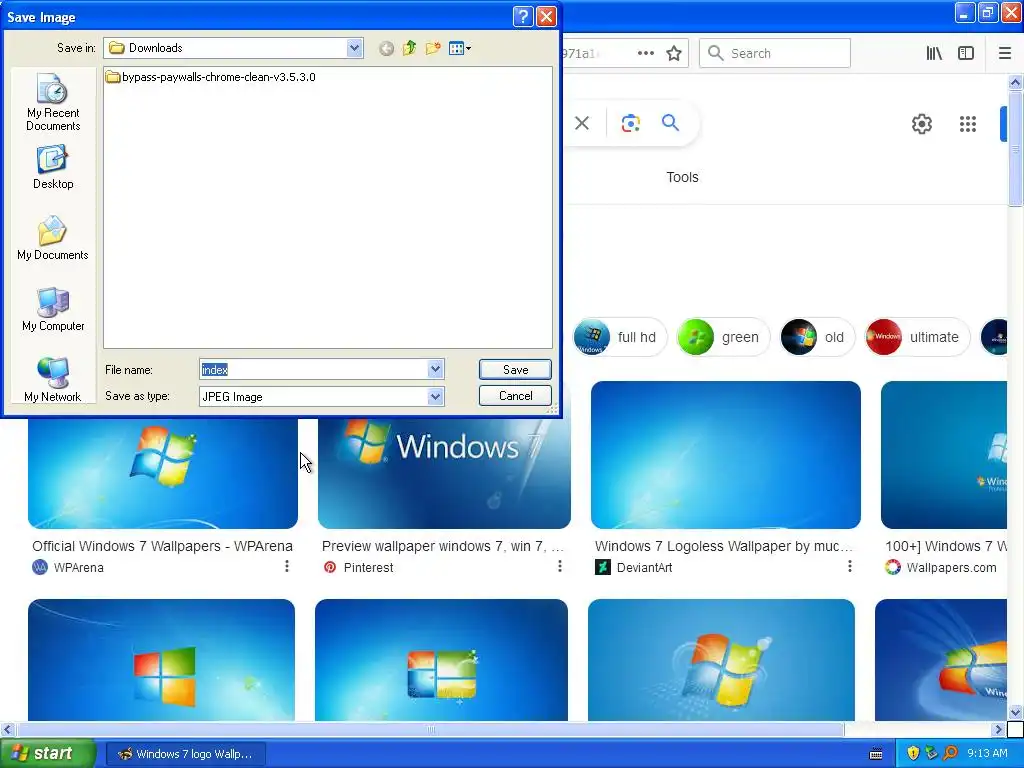Open Firefox page actions three-dot menu
This screenshot has height=768, width=1024.
[x=645, y=54]
